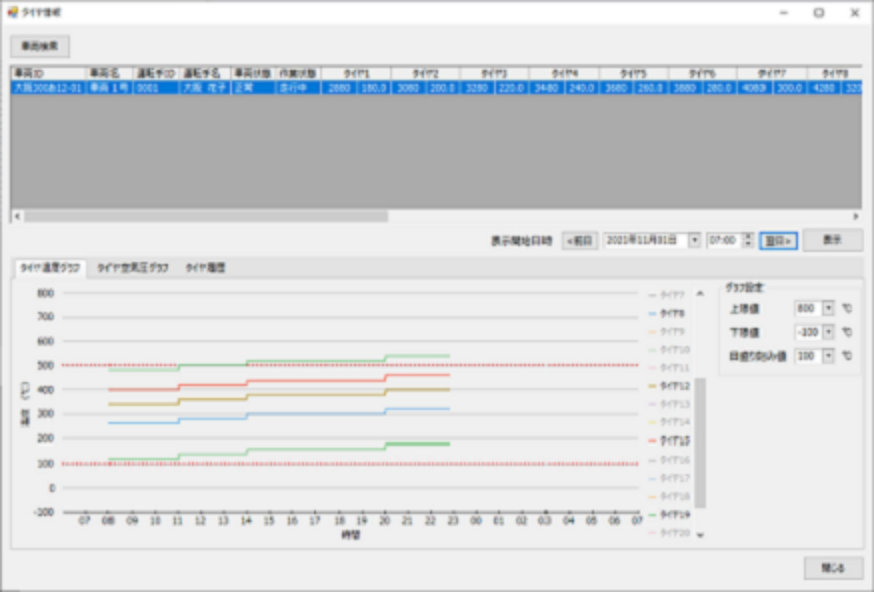Open the タイヤ空気圧グラフ tab
This screenshot has height=592, width=874.
point(133,268)
